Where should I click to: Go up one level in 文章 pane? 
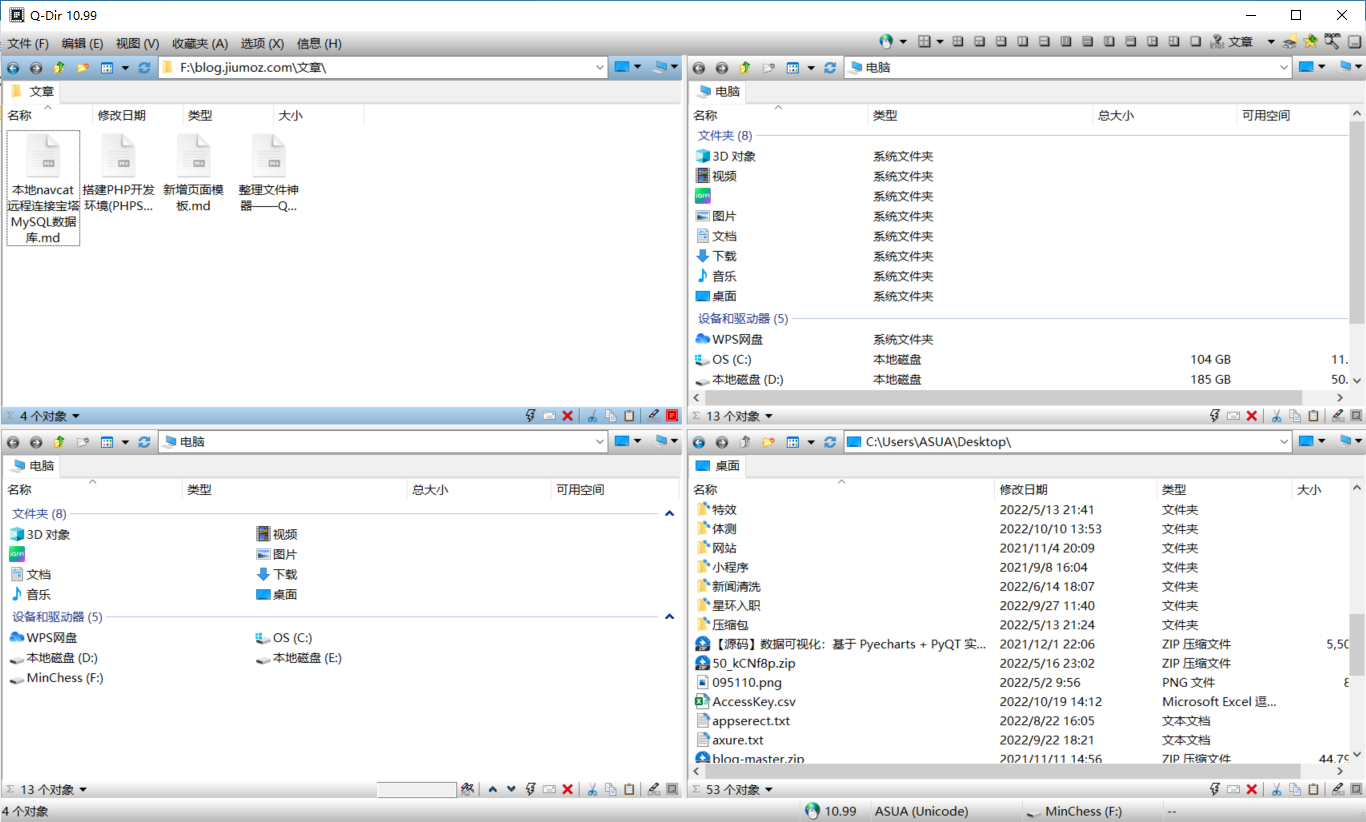(x=59, y=68)
